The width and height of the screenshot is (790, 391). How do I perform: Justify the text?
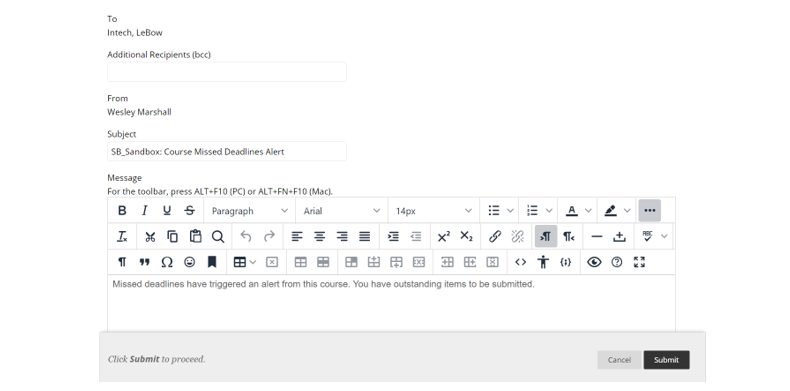pos(364,236)
